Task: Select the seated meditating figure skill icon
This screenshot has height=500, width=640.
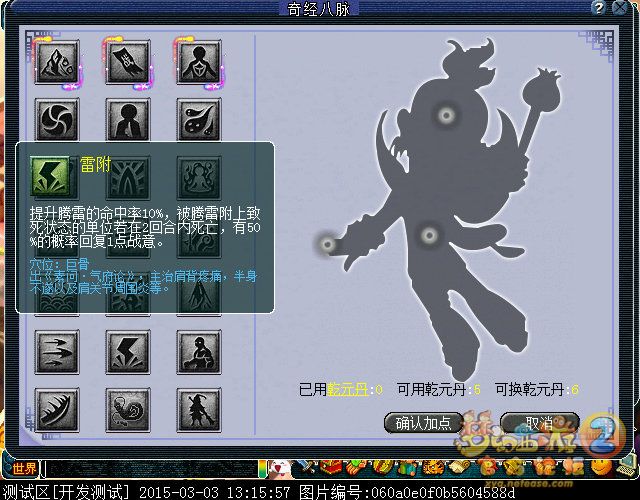Action: pyautogui.click(x=199, y=352)
